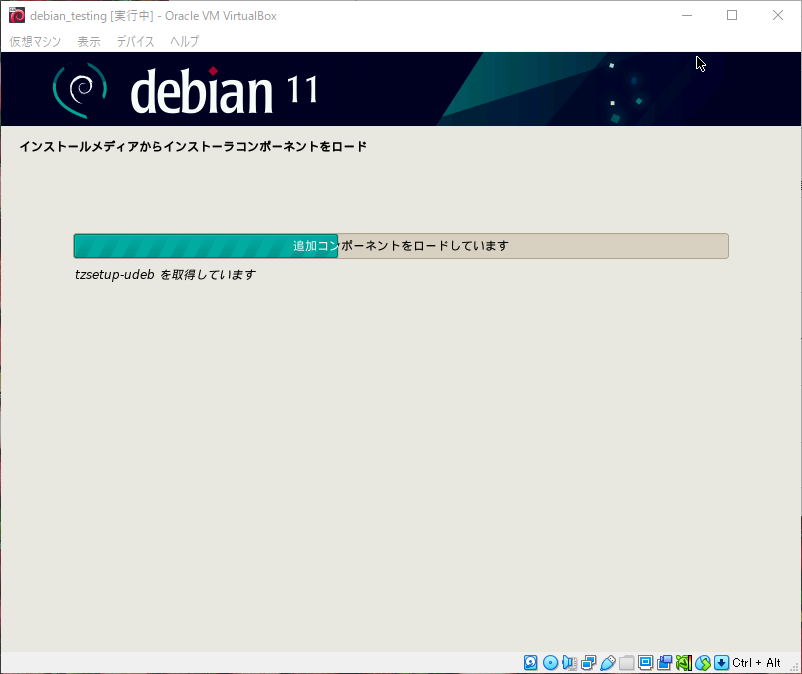Open the 表示 menu
This screenshot has height=674, width=802.
(x=88, y=41)
